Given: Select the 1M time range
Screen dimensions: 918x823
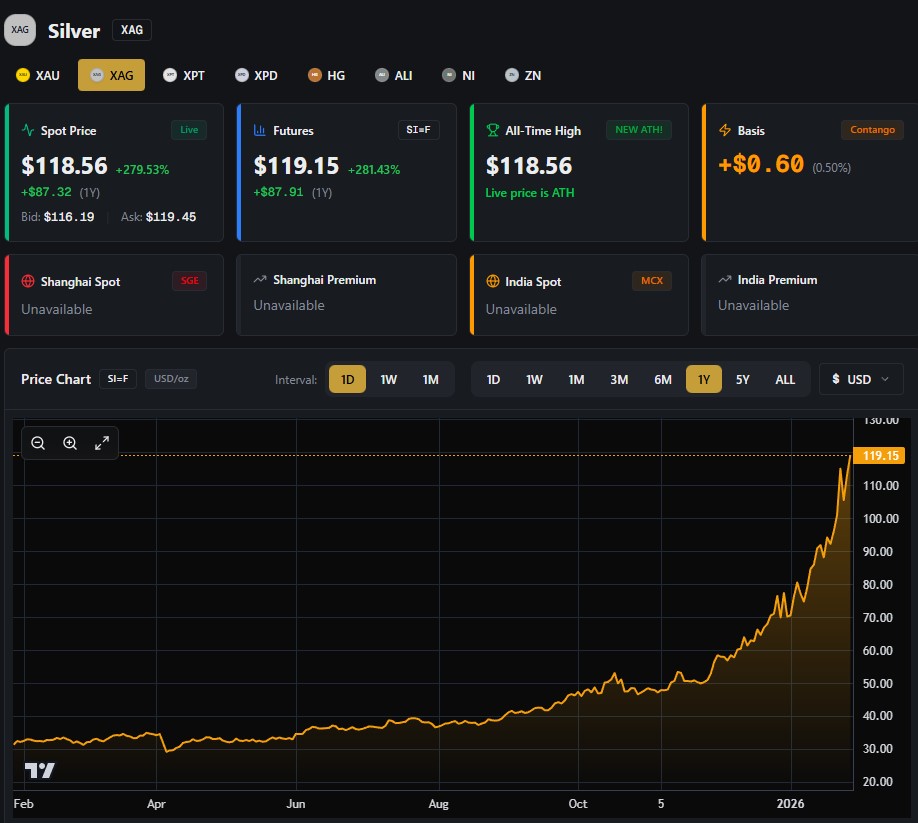Looking at the screenshot, I should tap(576, 379).
